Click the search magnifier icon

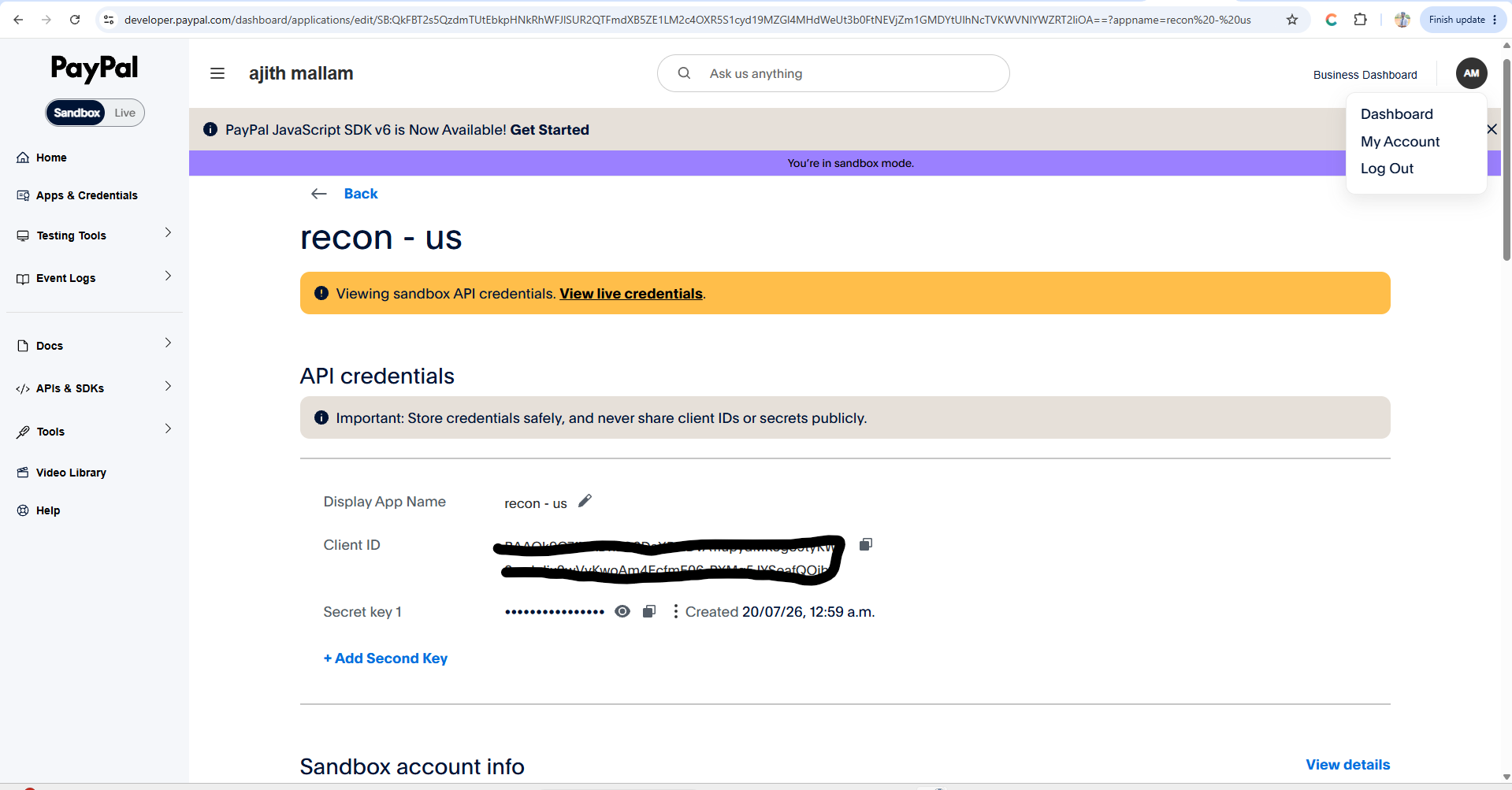click(x=684, y=73)
